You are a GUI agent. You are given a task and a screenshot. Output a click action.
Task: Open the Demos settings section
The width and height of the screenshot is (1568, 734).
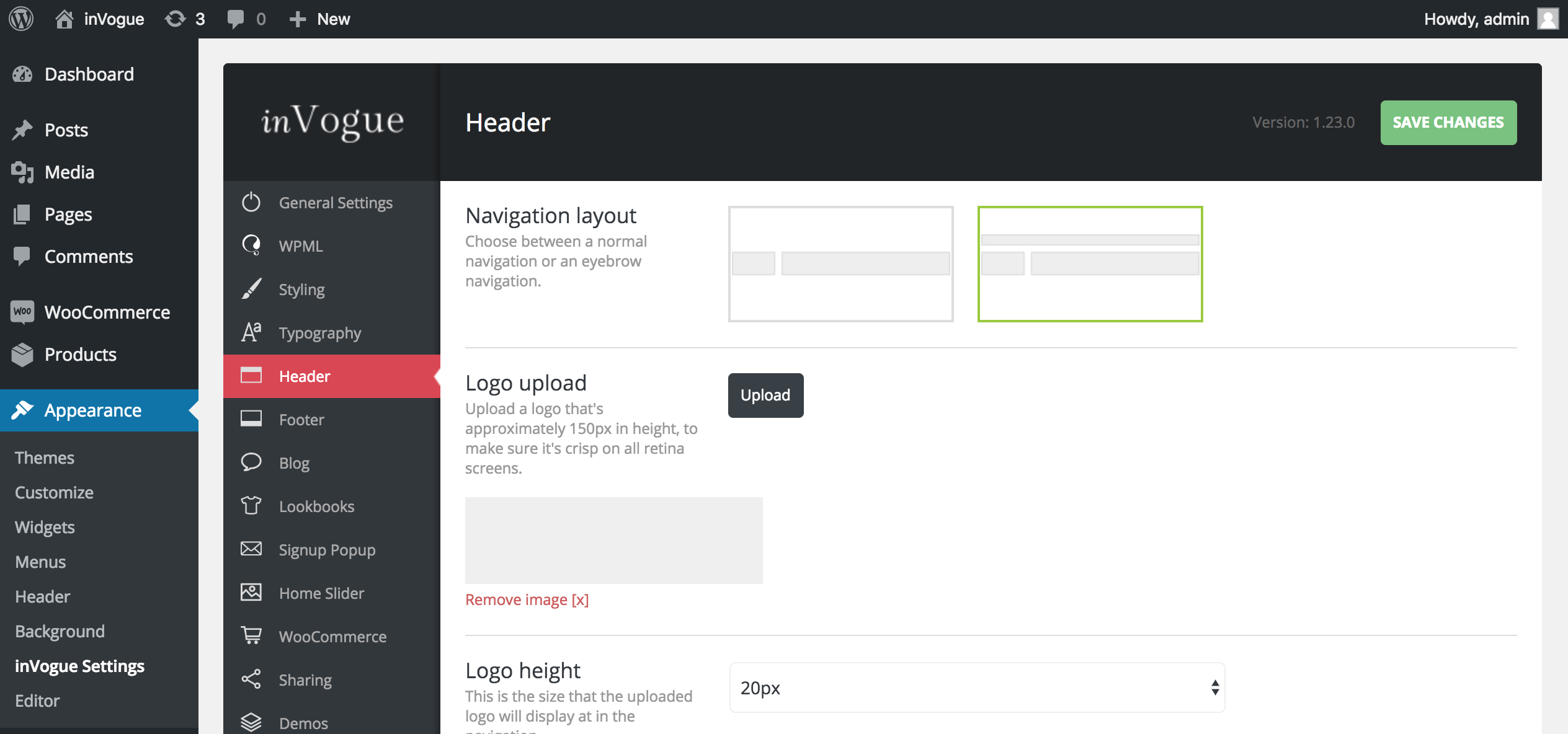click(332, 719)
